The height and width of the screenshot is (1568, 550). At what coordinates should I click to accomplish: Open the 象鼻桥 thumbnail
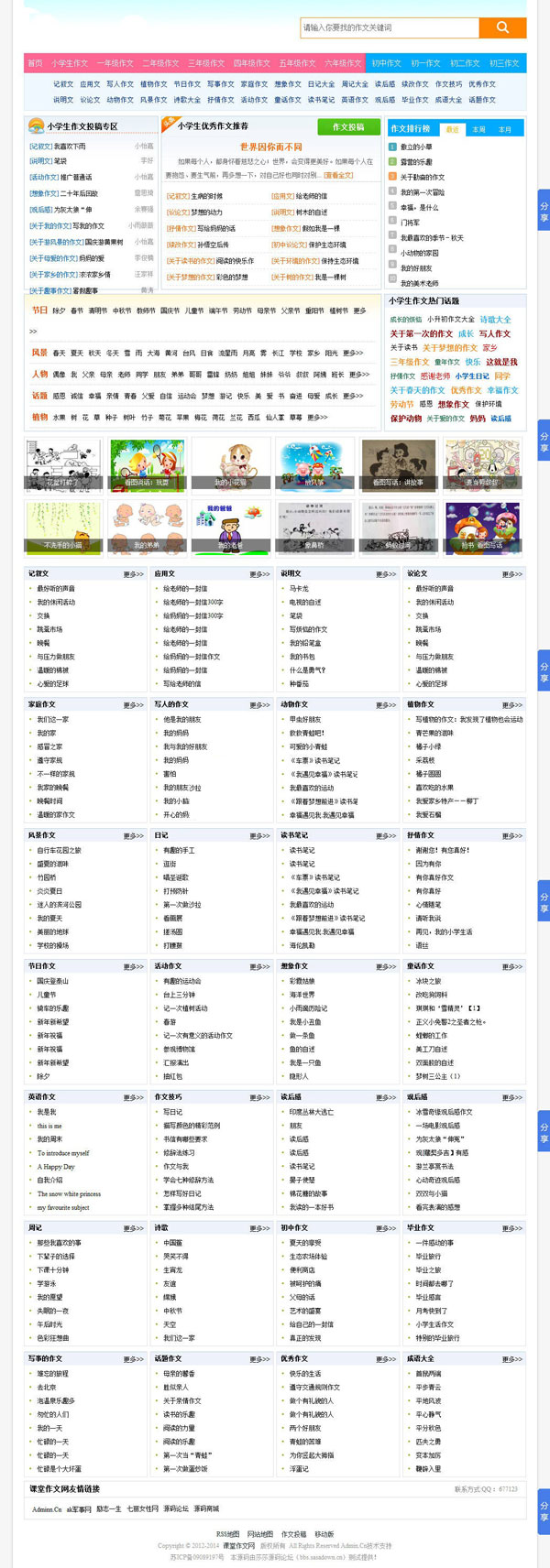tap(314, 528)
